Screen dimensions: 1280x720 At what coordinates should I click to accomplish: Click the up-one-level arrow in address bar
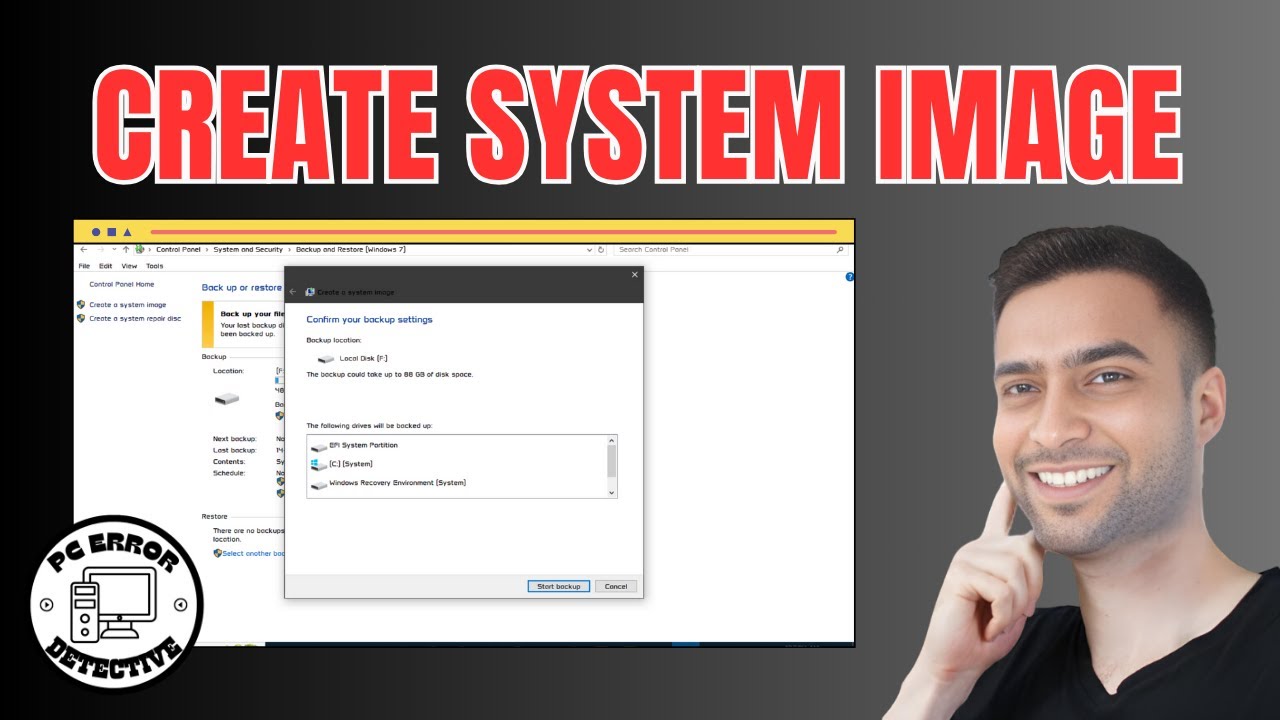tap(126, 249)
